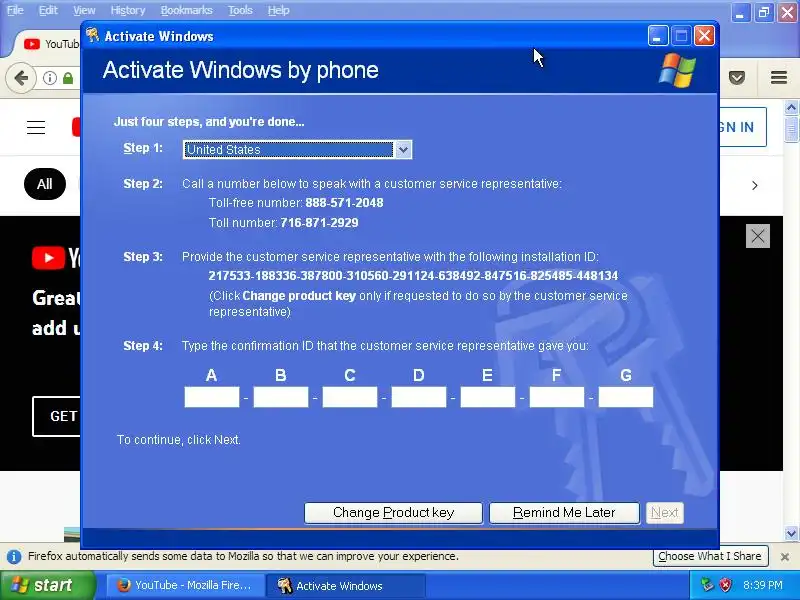The width and height of the screenshot is (800, 600).
Task: Click the right chevron on YouTube chips
Action: click(755, 185)
